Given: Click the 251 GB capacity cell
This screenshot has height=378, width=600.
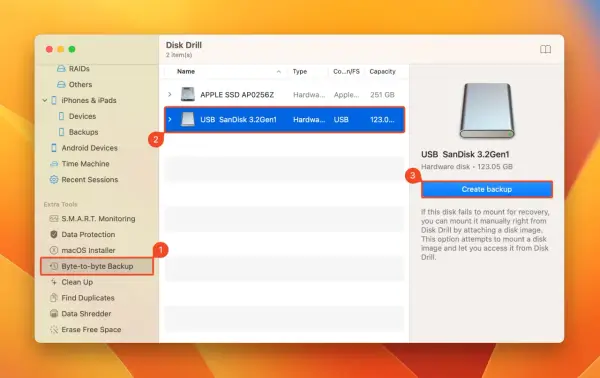Looking at the screenshot, I should [x=382, y=94].
